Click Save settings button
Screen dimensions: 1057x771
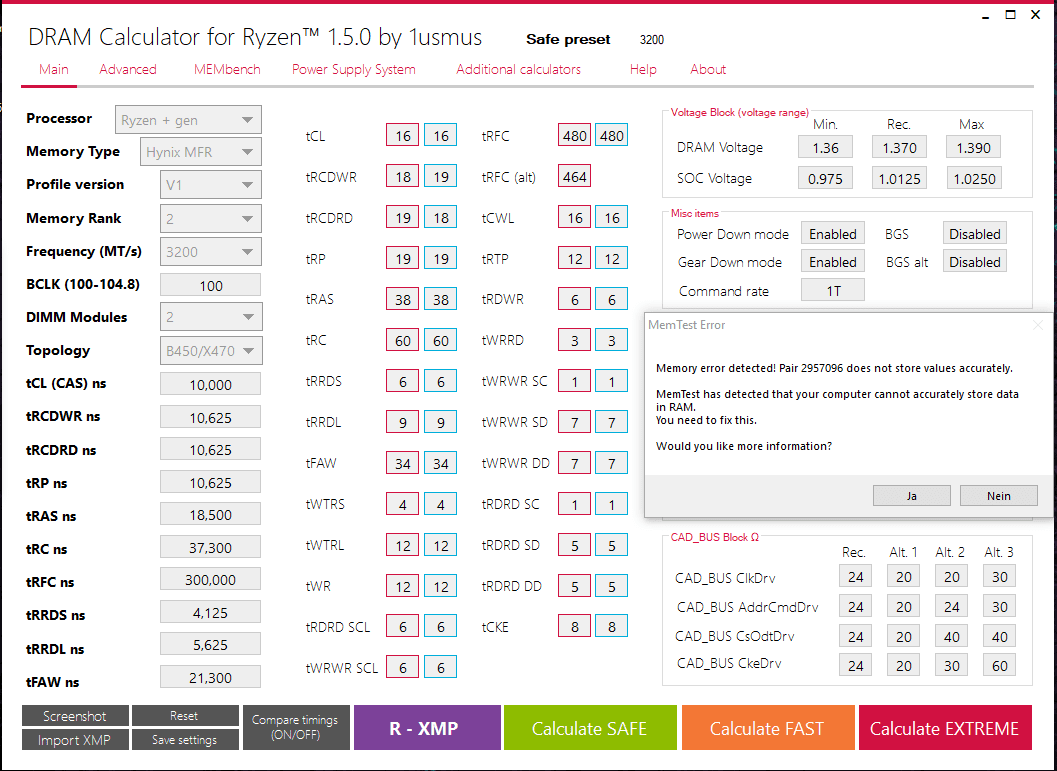(x=185, y=739)
